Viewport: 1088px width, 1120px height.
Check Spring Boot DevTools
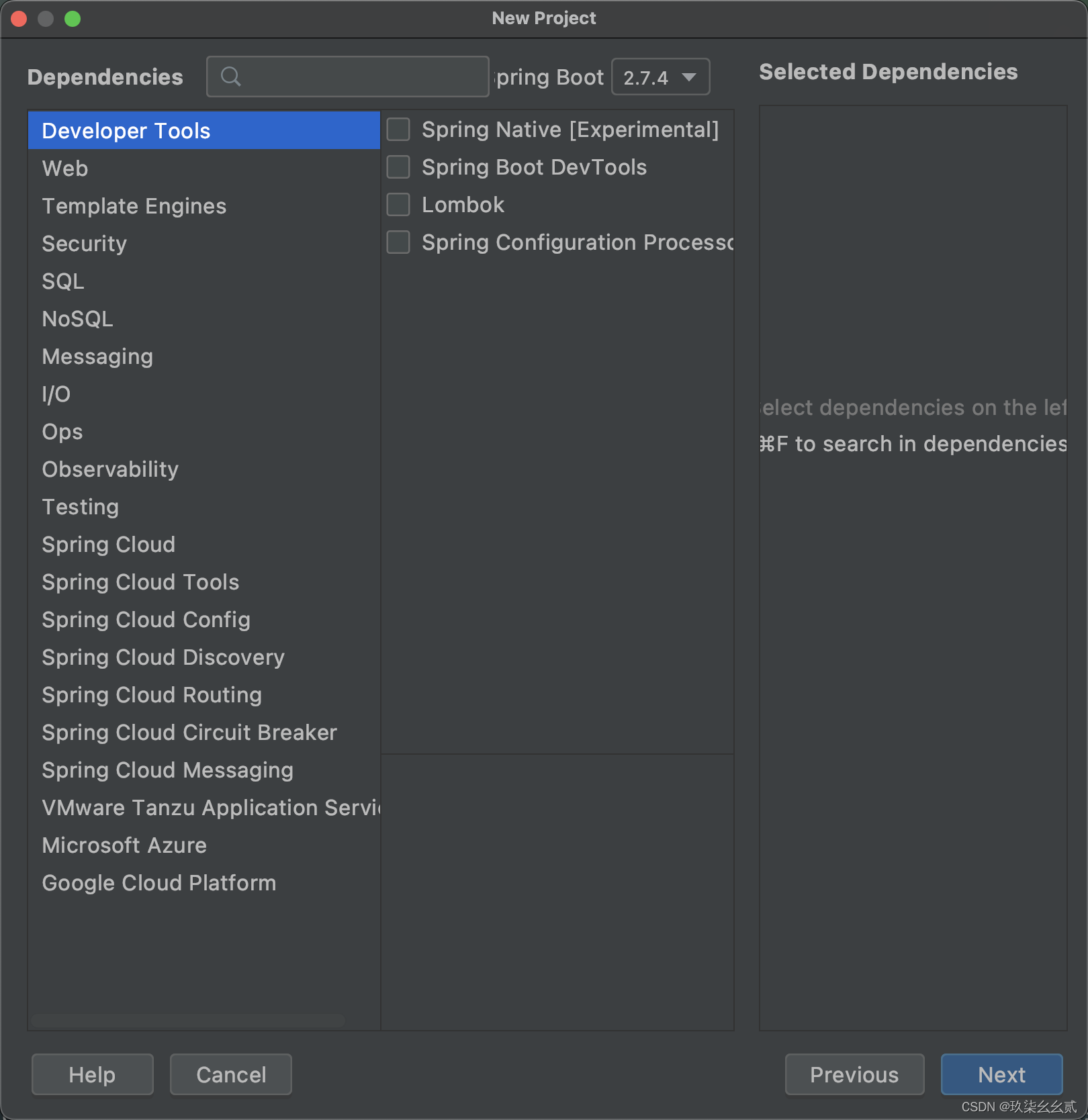click(x=398, y=167)
